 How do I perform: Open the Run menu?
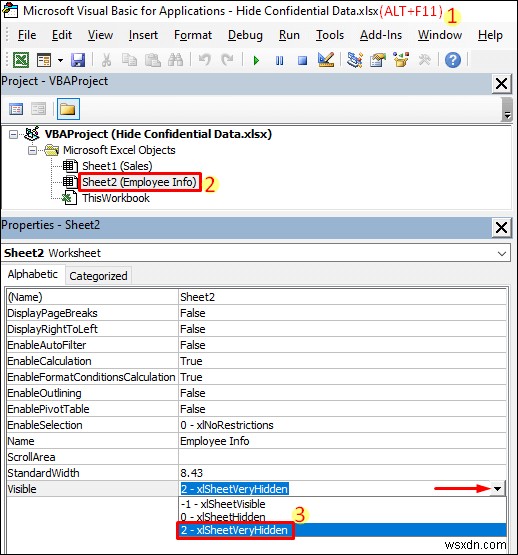coord(289,35)
